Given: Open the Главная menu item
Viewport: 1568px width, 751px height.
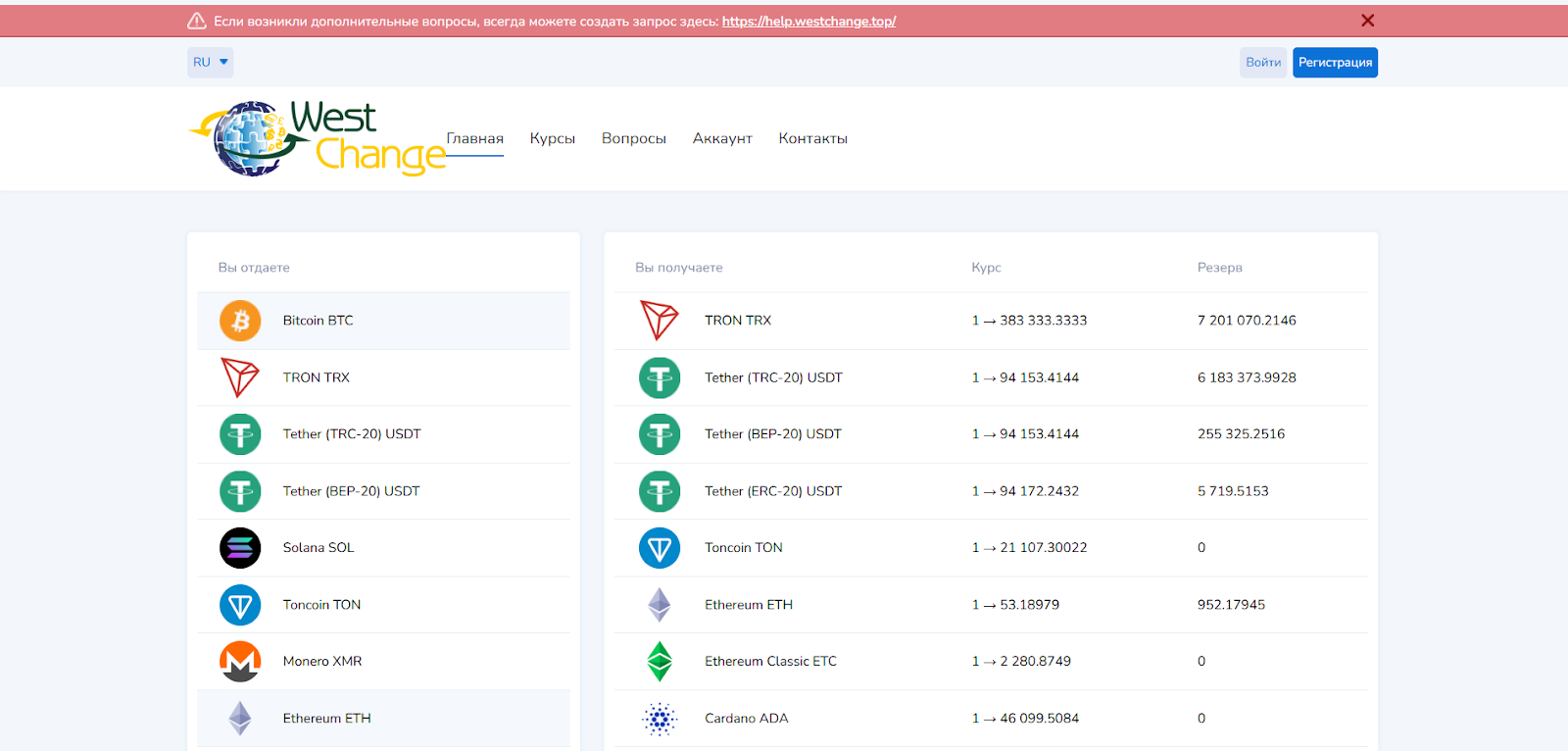Looking at the screenshot, I should (475, 138).
